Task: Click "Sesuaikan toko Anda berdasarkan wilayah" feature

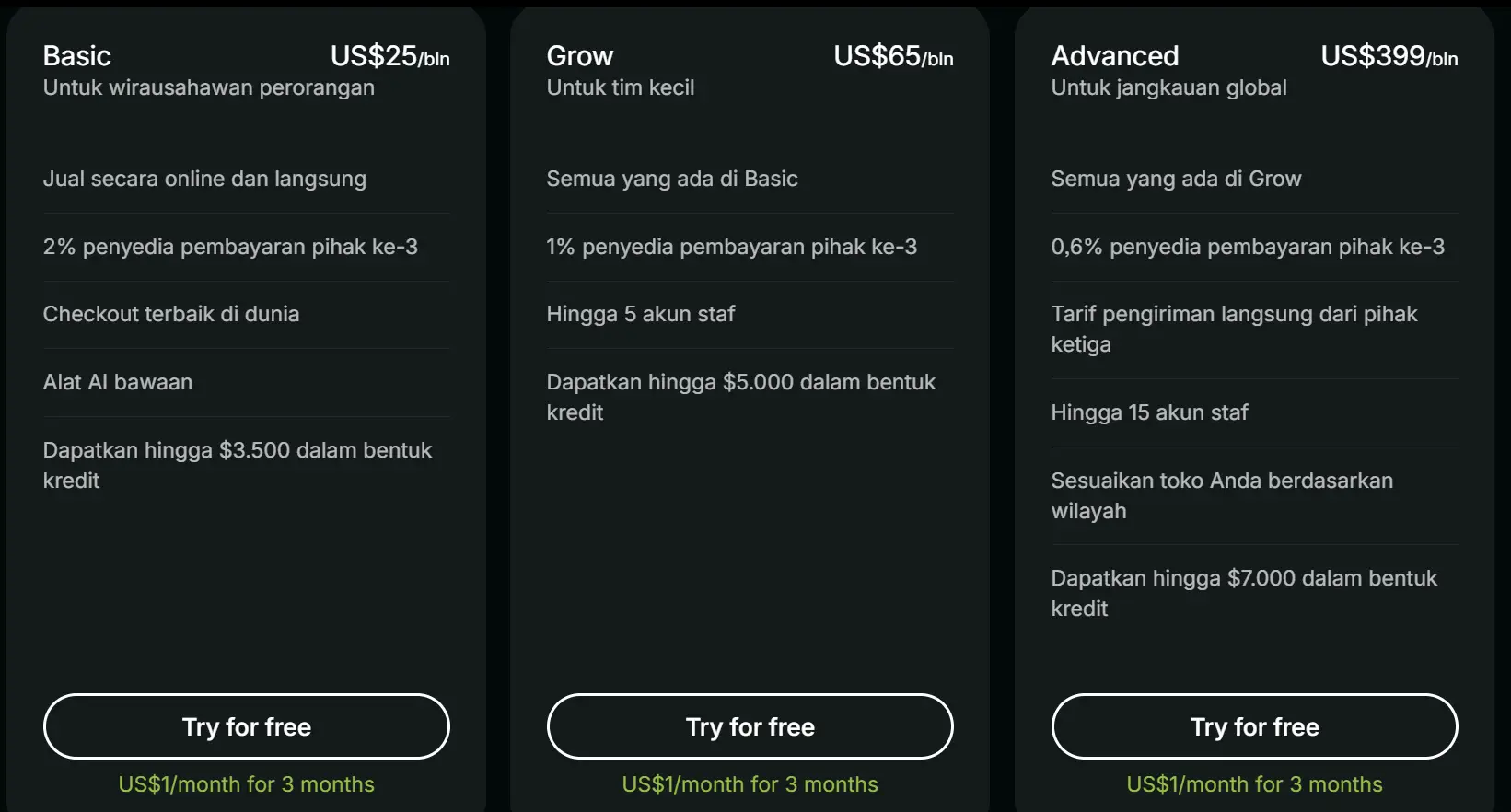Action: [x=1222, y=495]
